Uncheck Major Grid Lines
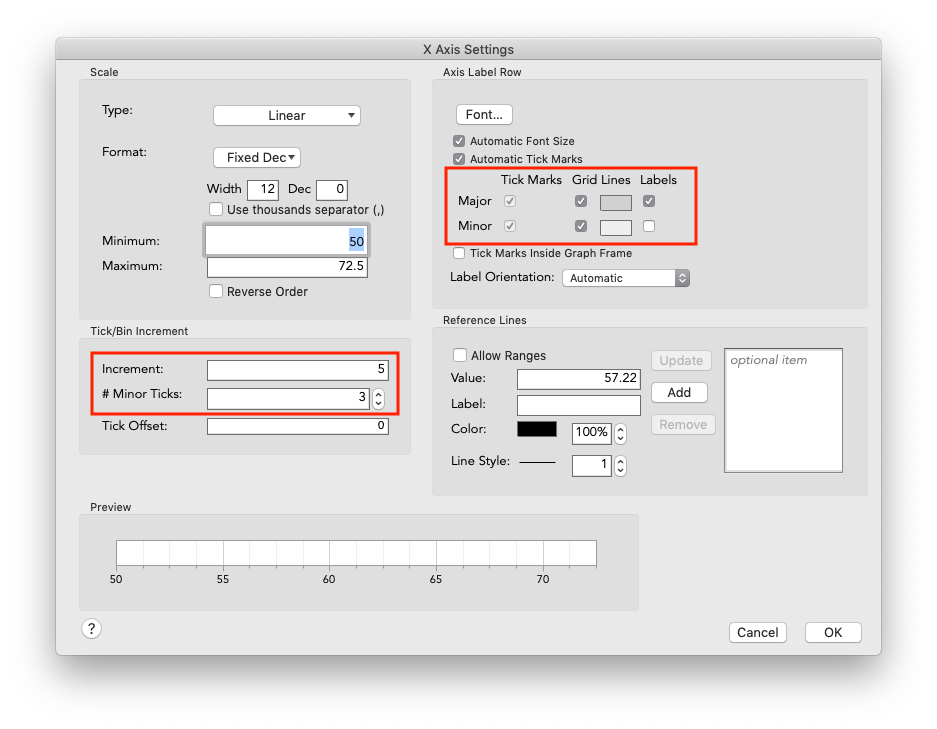The height and width of the screenshot is (729, 937). coord(581,201)
